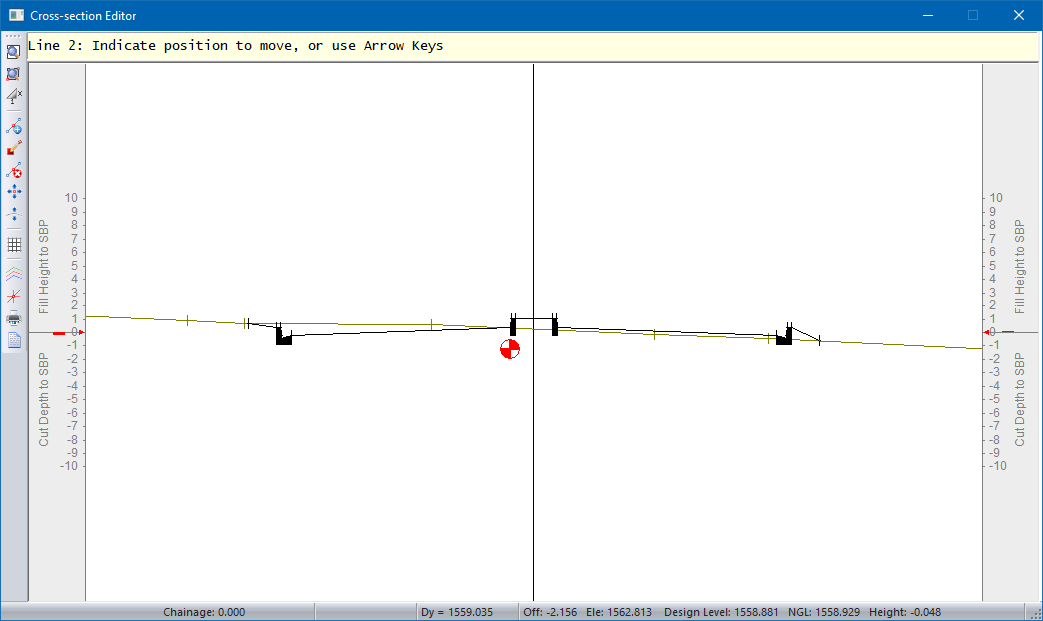This screenshot has width=1043, height=621.
Task: Click the delete point tool icon
Action: pyautogui.click(x=14, y=171)
